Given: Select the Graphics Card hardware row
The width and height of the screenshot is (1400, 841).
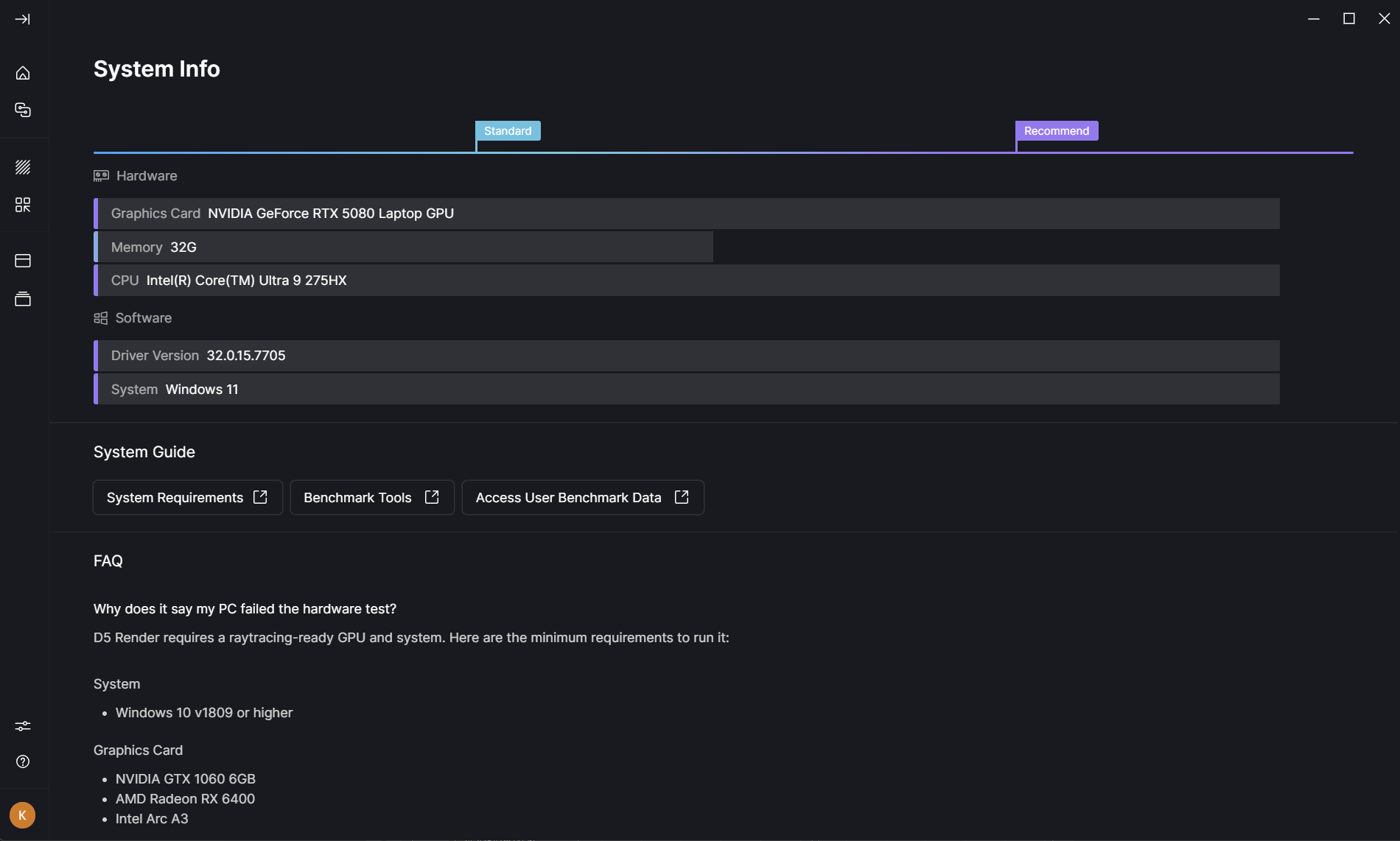Looking at the screenshot, I should click(687, 214).
